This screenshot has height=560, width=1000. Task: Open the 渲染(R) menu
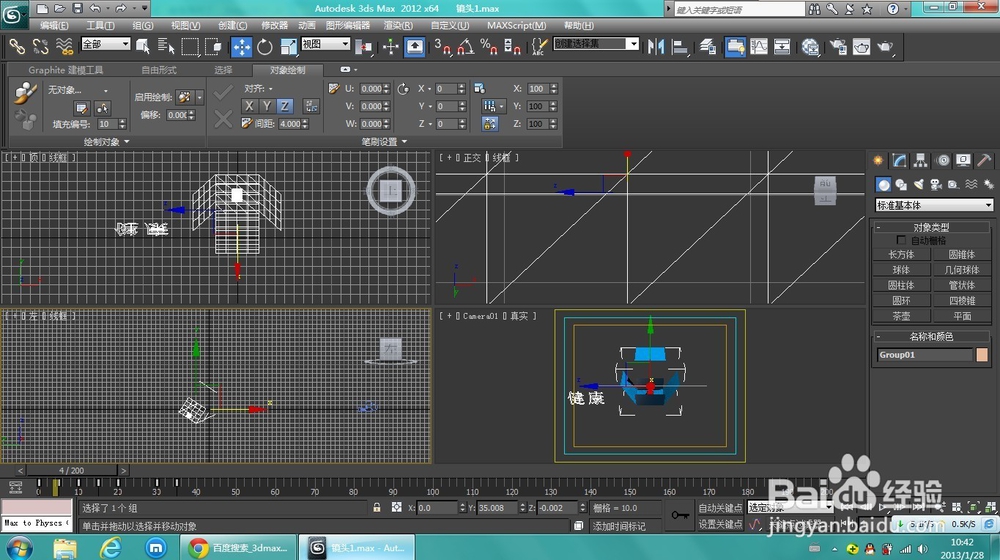tap(398, 25)
